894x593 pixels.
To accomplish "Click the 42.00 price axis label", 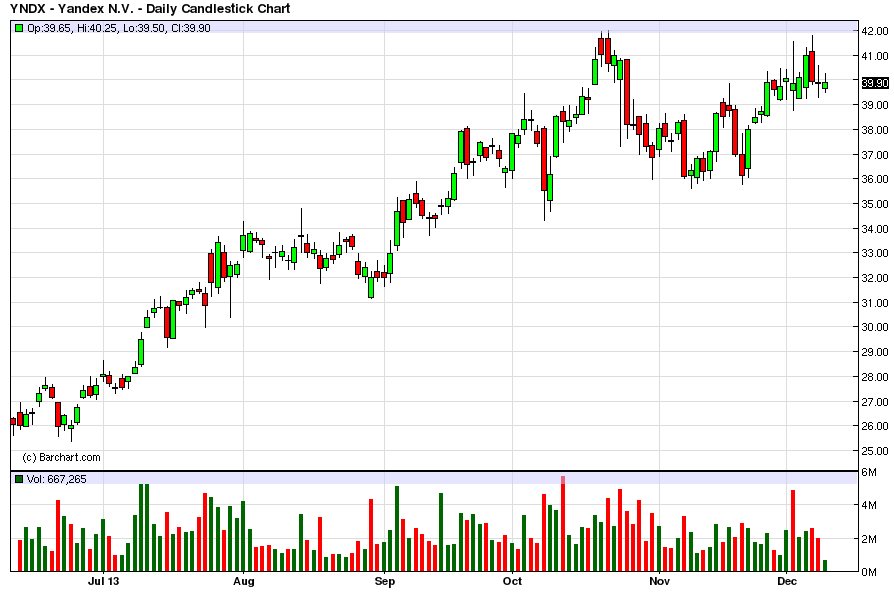I will [x=875, y=31].
